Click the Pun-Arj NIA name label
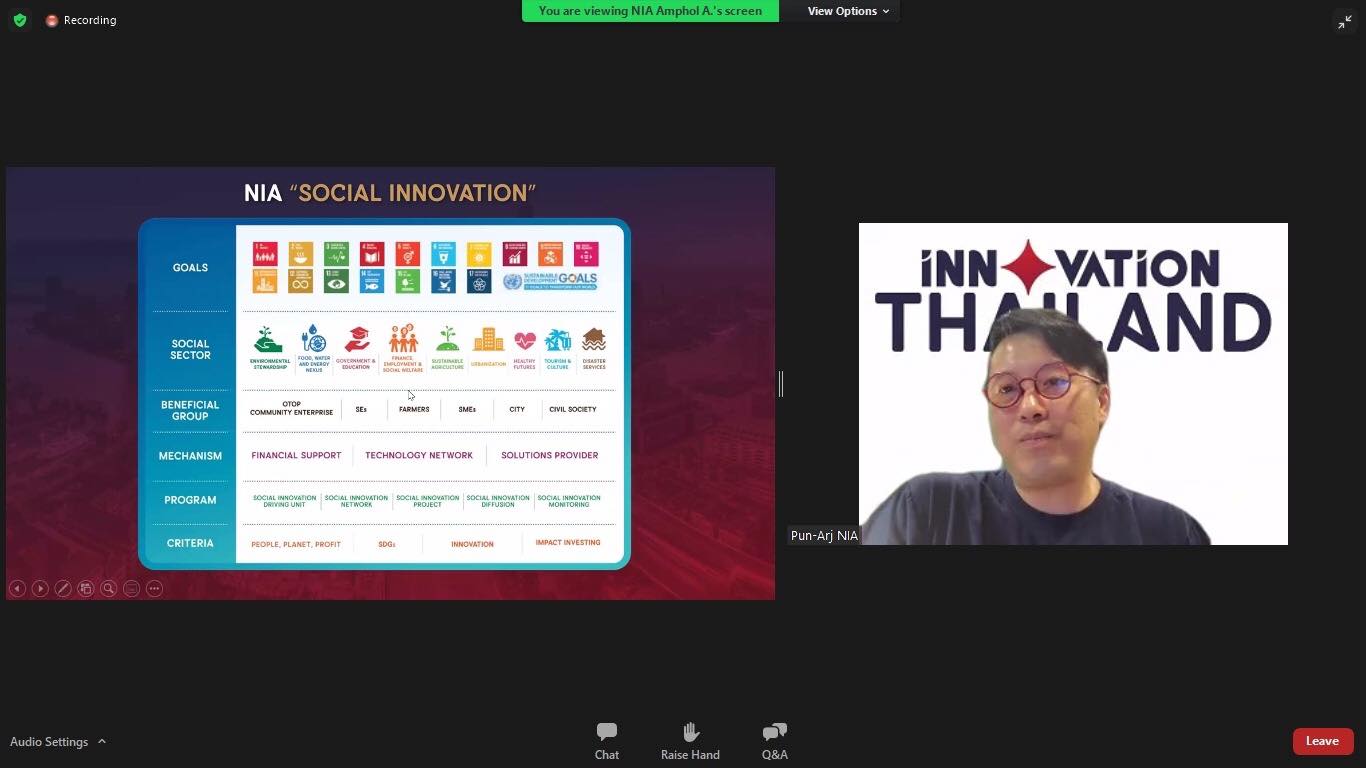Image resolution: width=1366 pixels, height=768 pixels. 824,536
